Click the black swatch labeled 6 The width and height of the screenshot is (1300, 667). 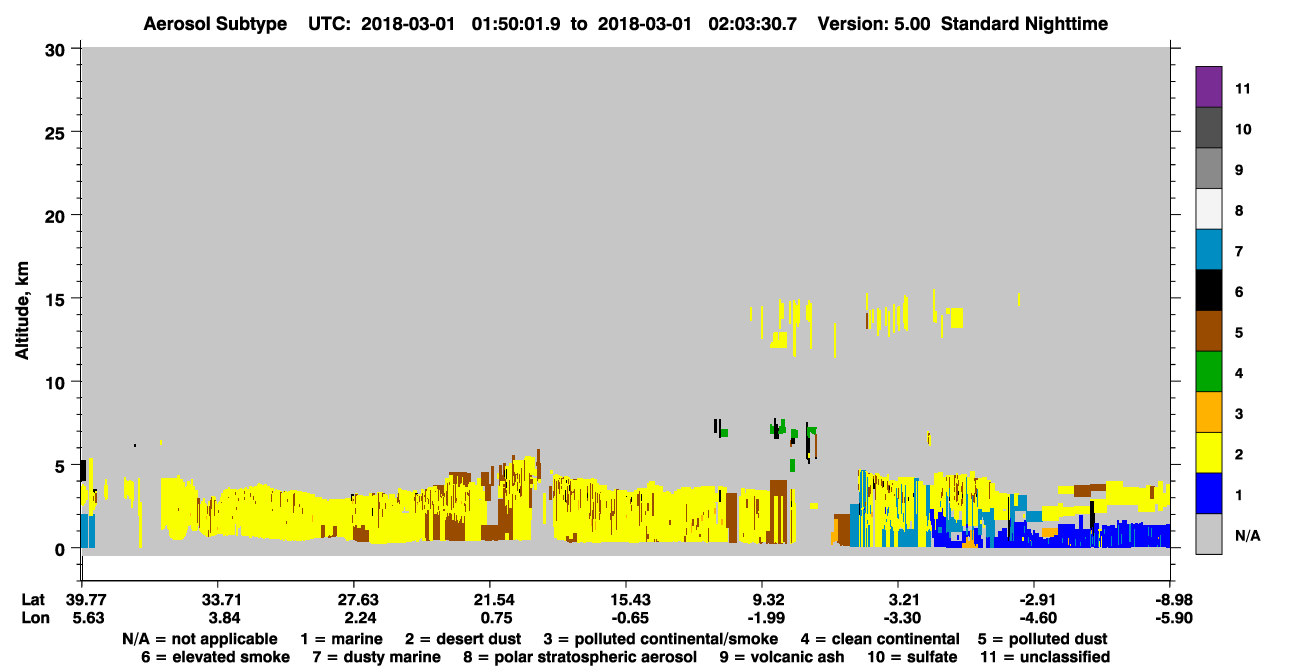pos(1209,290)
